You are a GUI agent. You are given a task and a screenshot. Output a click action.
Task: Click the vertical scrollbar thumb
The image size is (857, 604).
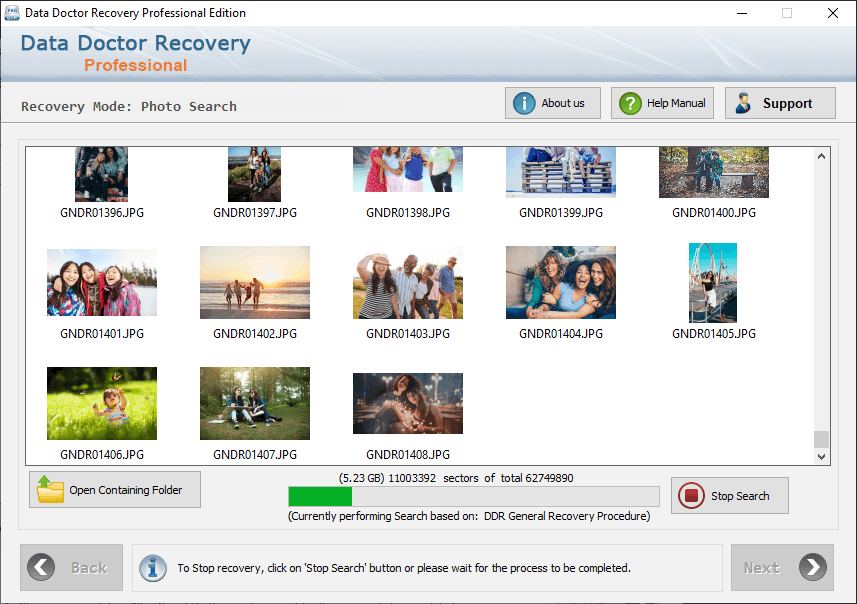821,439
